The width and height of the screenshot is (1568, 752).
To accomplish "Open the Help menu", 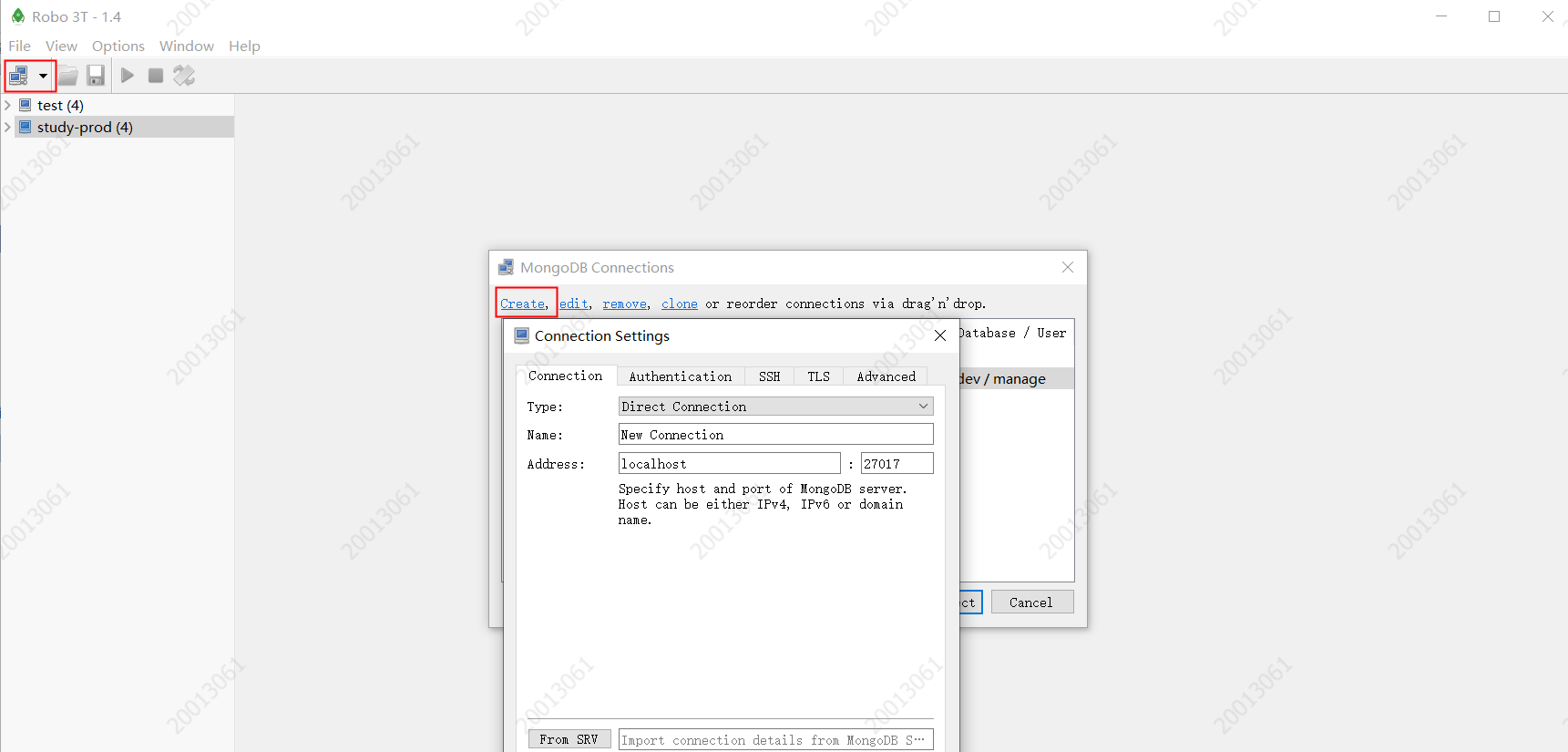I will (x=244, y=46).
